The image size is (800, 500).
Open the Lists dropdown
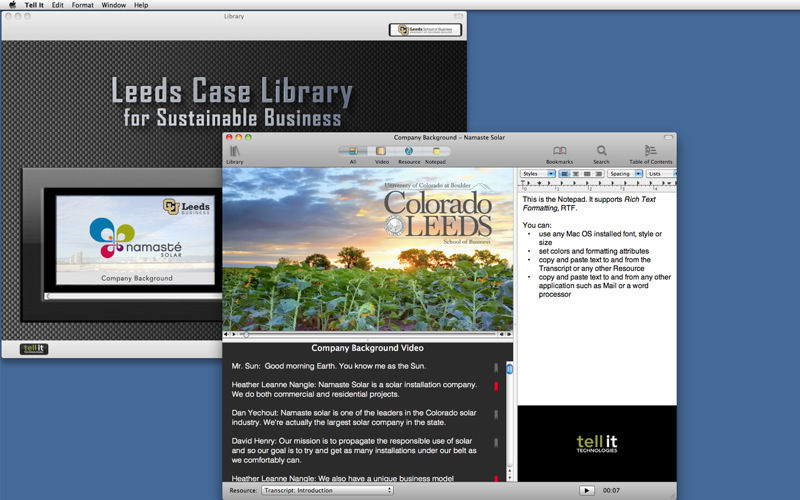[662, 174]
